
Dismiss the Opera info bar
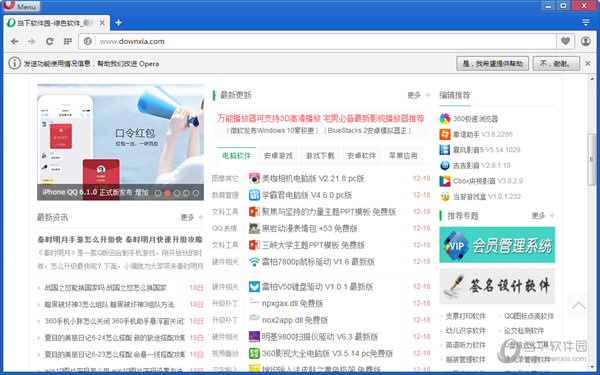point(588,64)
